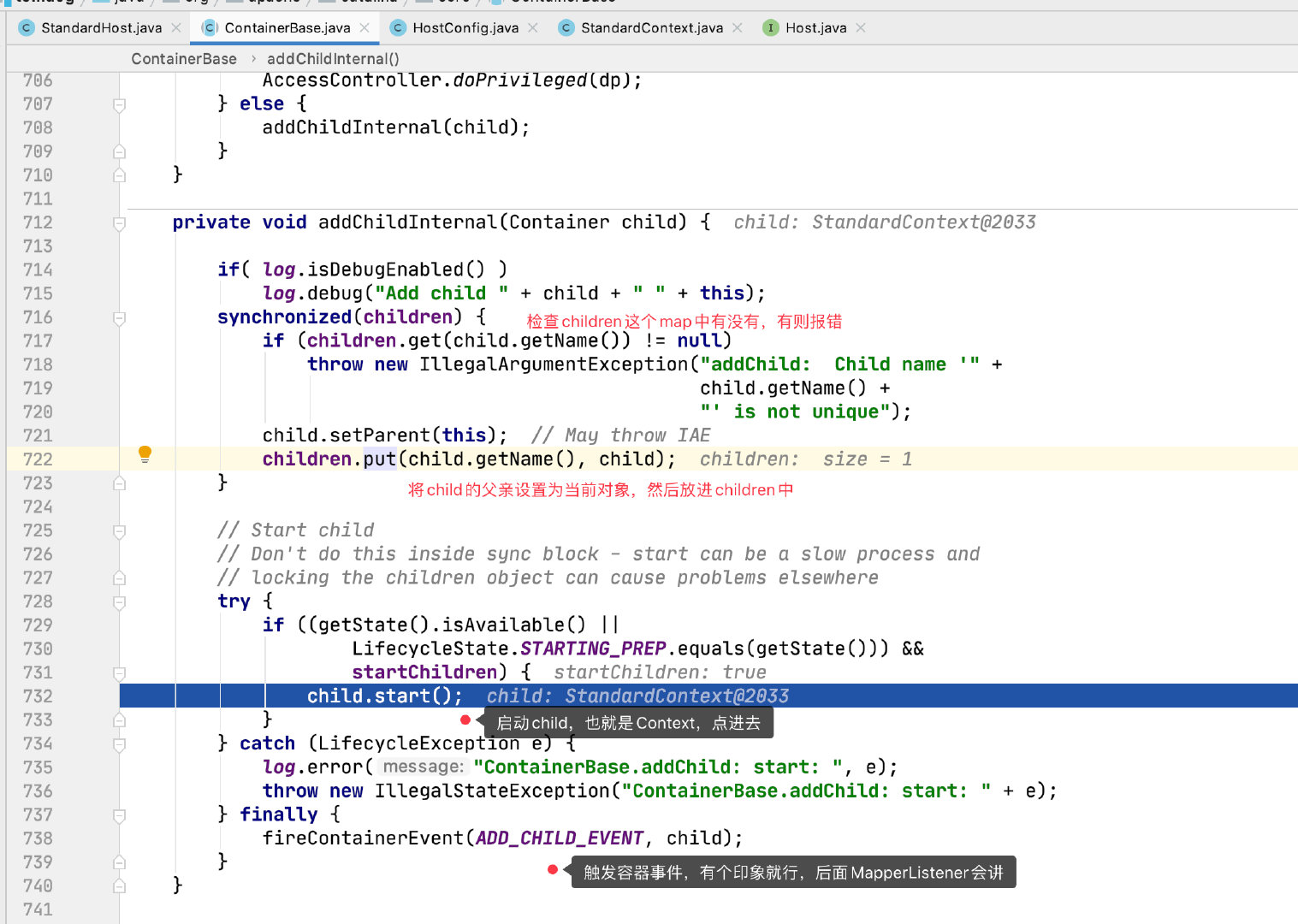1298x924 pixels.
Task: Click line number 722 in the gutter
Action: 38,459
